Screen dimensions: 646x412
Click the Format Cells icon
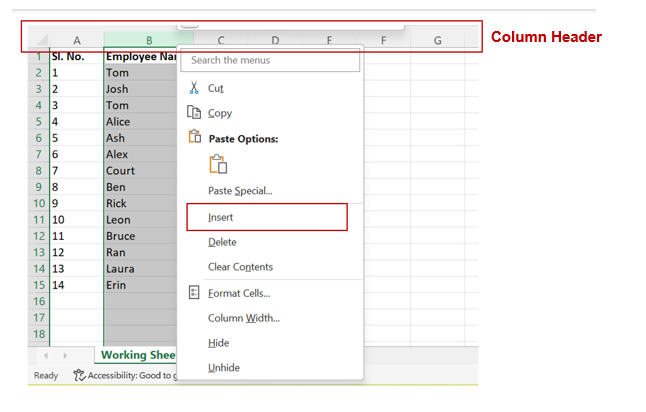point(194,293)
